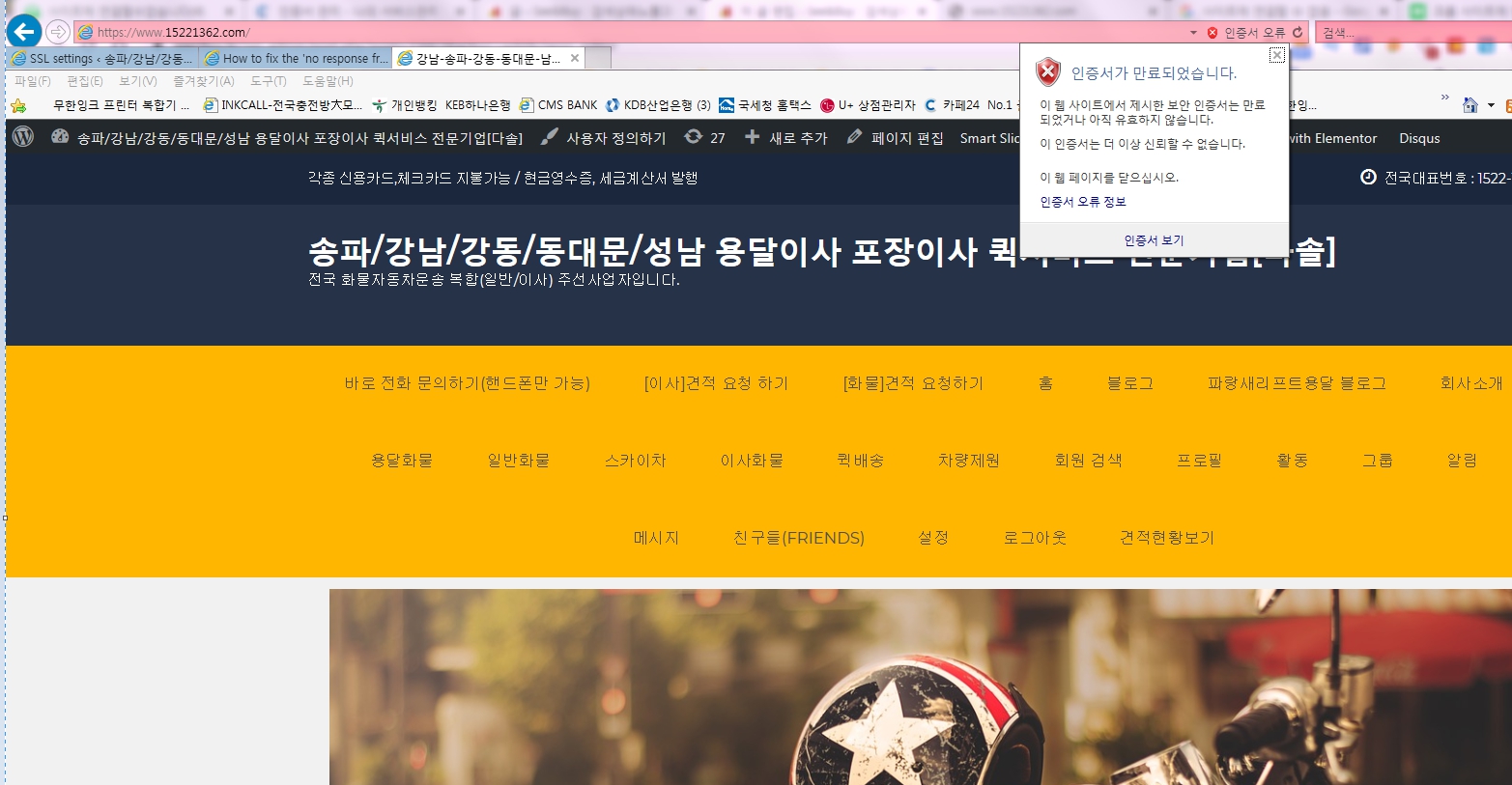Click the red certificate error shield in address bar

pyautogui.click(x=1212, y=32)
